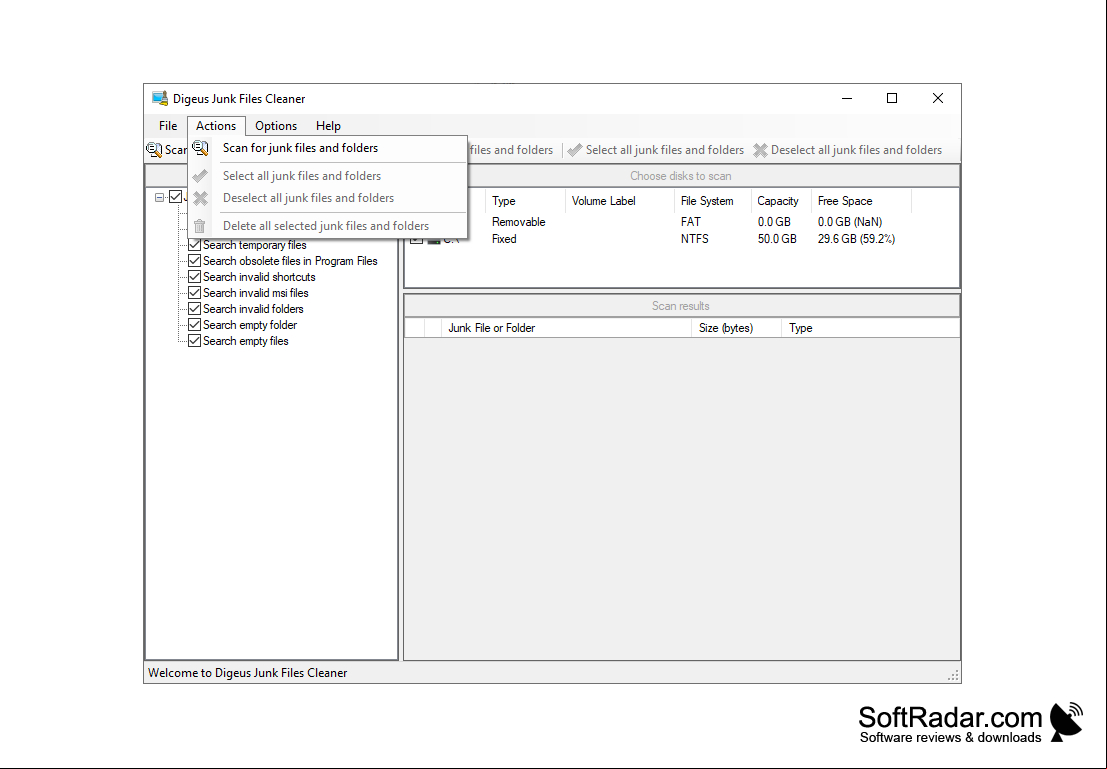This screenshot has width=1107, height=769.
Task: Select Search empty files label
Action: (246, 341)
